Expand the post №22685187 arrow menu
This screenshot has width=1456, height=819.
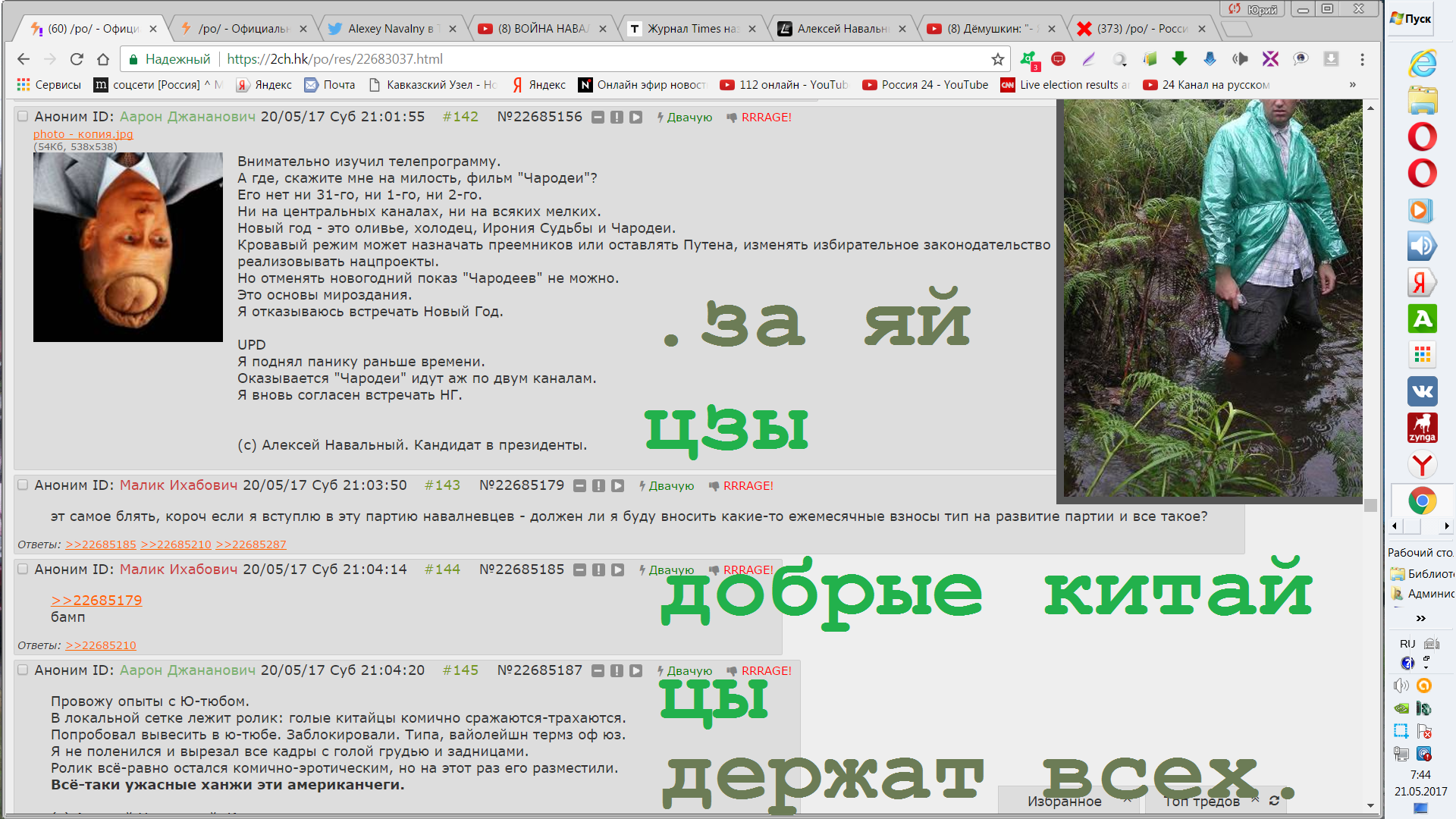[635, 671]
